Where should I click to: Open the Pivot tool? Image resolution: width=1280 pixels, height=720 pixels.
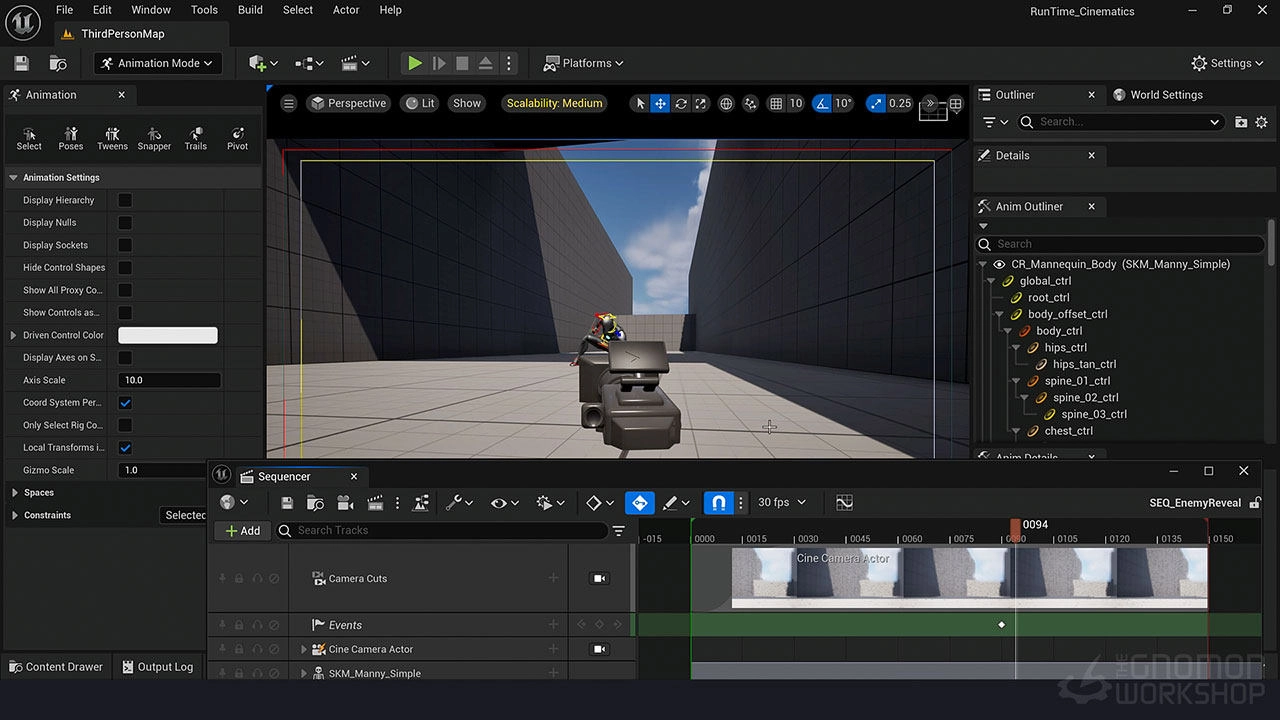237,137
